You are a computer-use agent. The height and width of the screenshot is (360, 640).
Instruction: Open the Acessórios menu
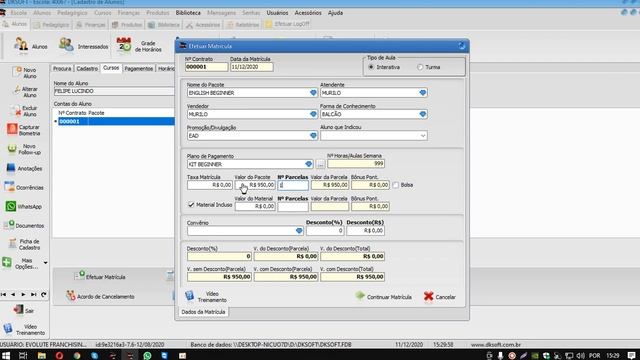pos(308,13)
